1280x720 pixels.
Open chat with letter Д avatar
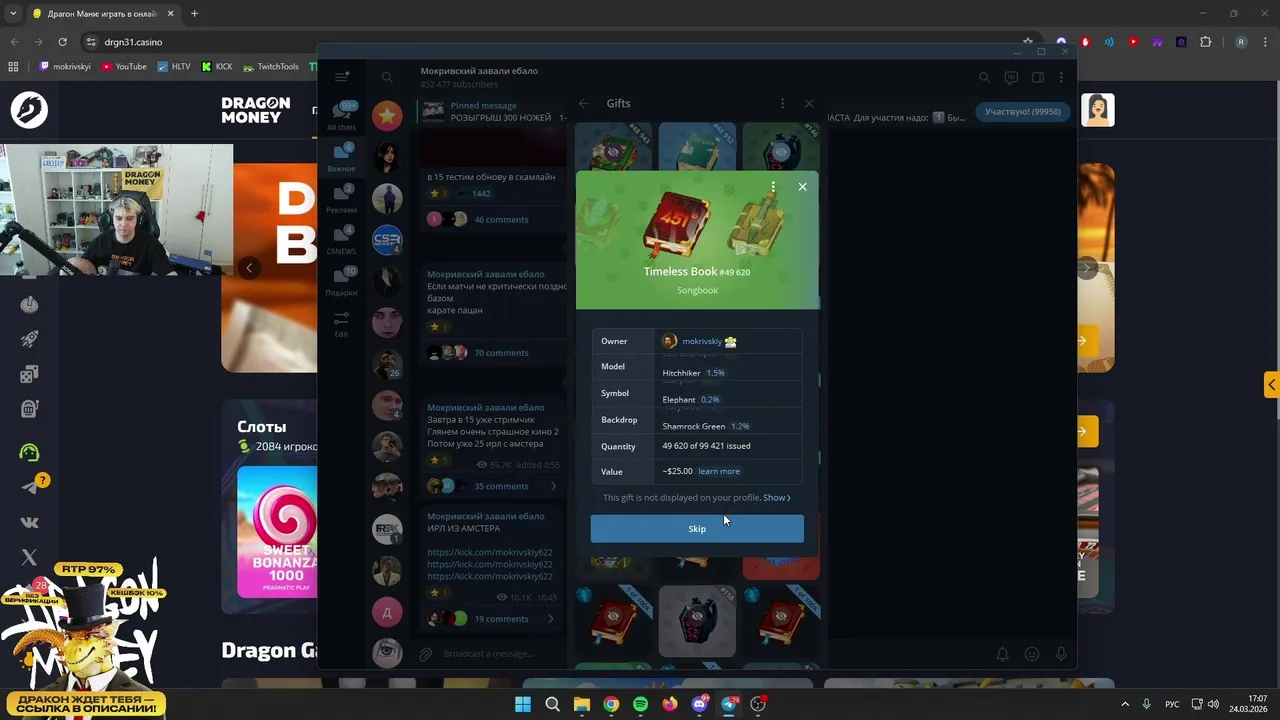pyautogui.click(x=387, y=612)
